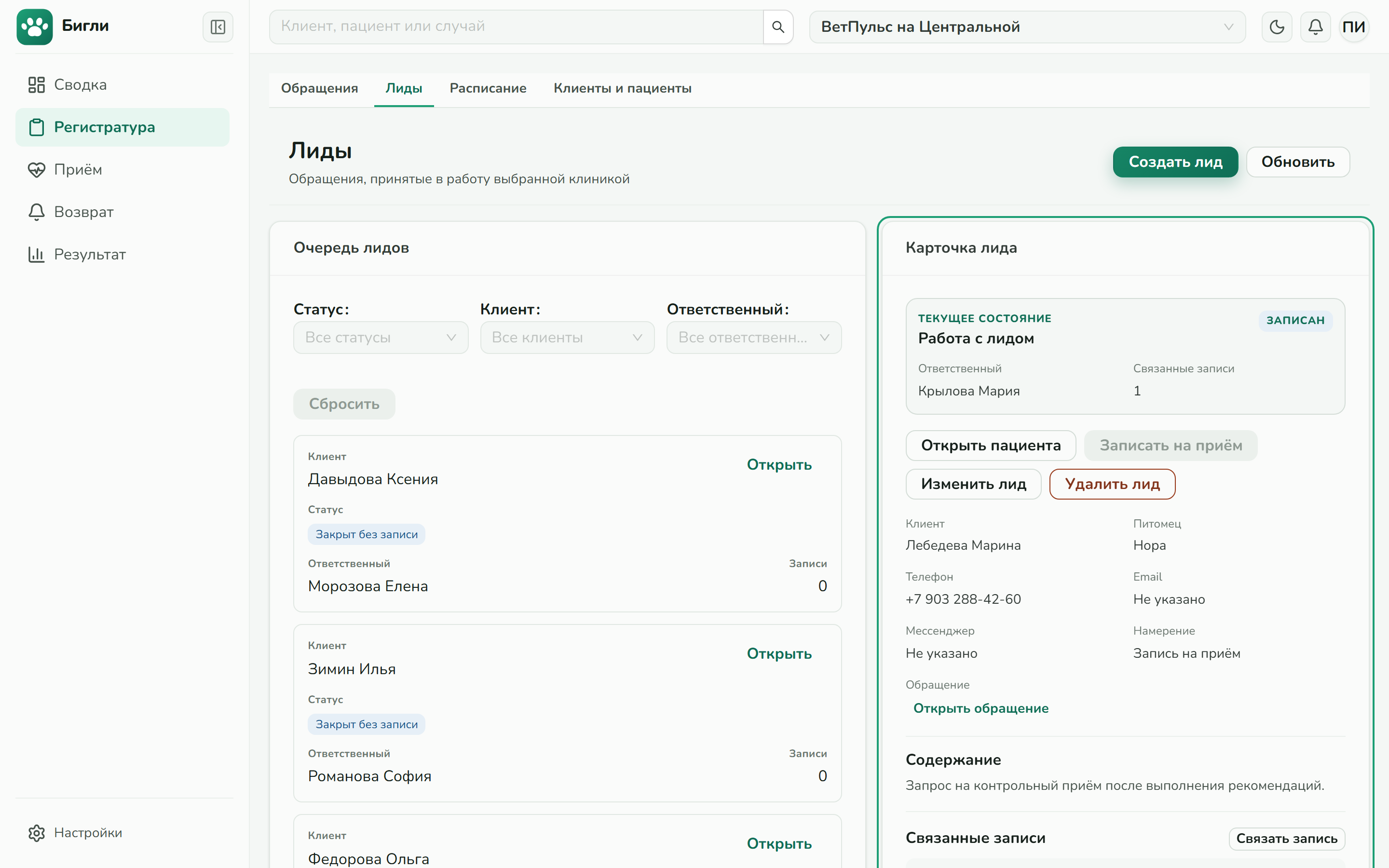Expand the Все клиенты client filter
Screen dimensions: 1389x868
(567, 338)
